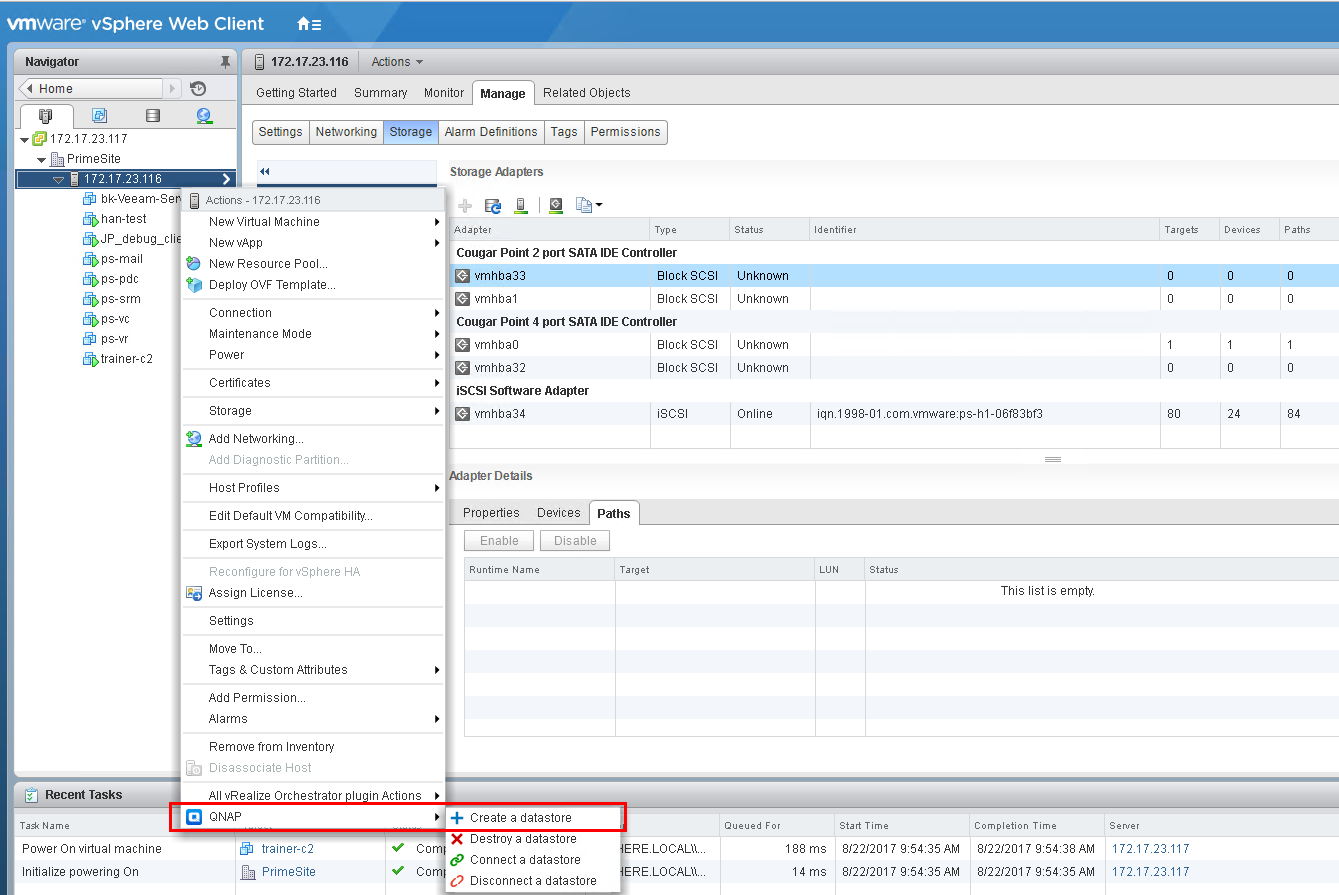Image resolution: width=1339 pixels, height=895 pixels.
Task: Select the vmhba34 iSCSI adapter row
Action: coord(496,414)
